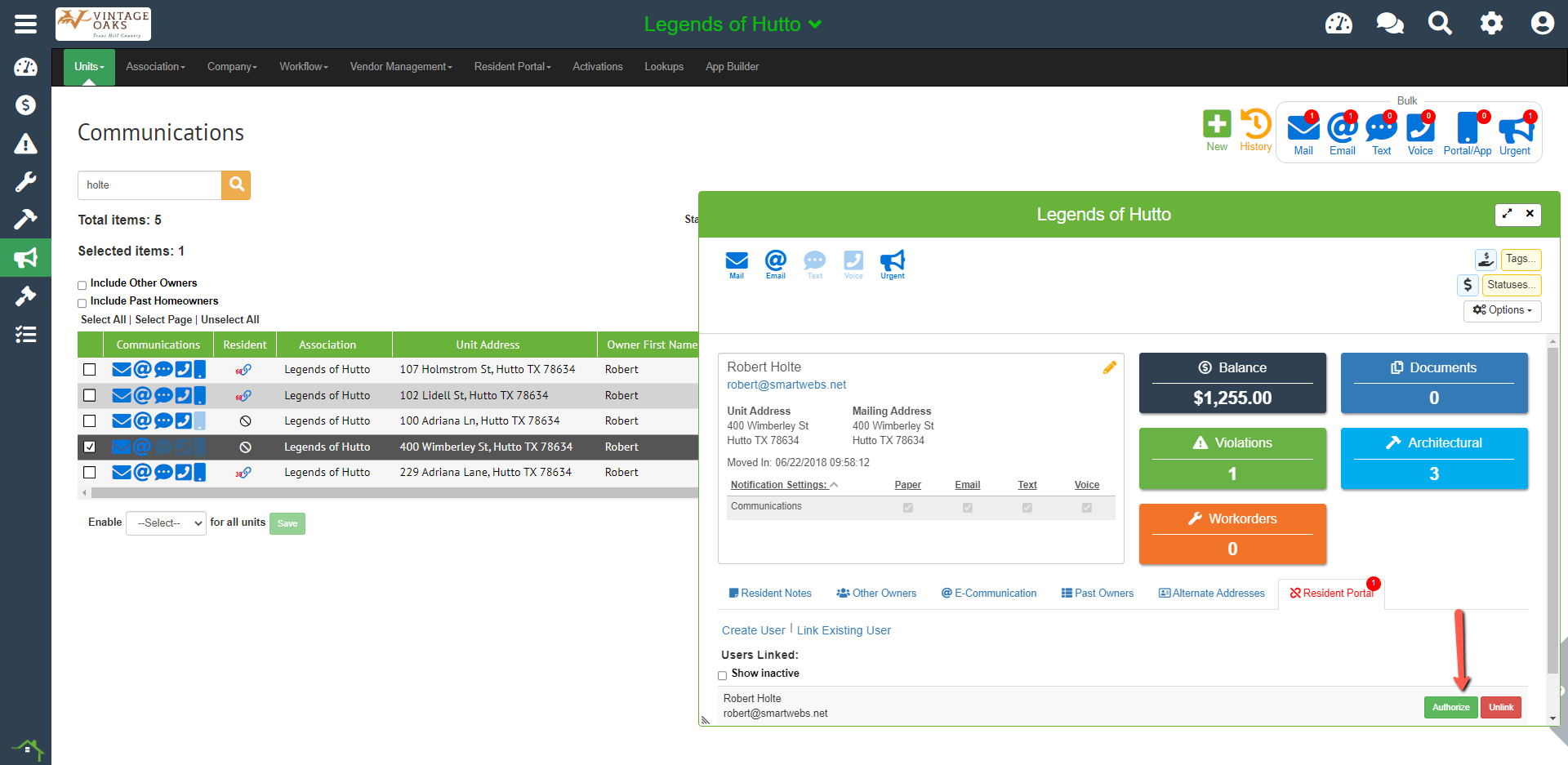
Task: Click the Bulk Voice icon
Action: click(1420, 134)
